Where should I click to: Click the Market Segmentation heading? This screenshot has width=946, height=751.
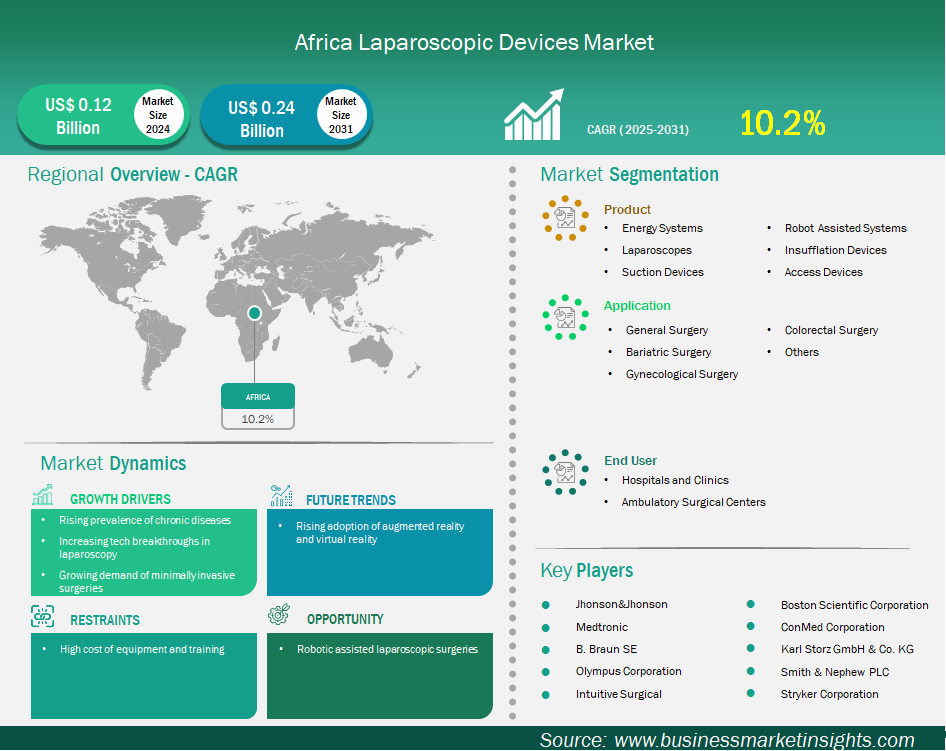pyautogui.click(x=629, y=174)
